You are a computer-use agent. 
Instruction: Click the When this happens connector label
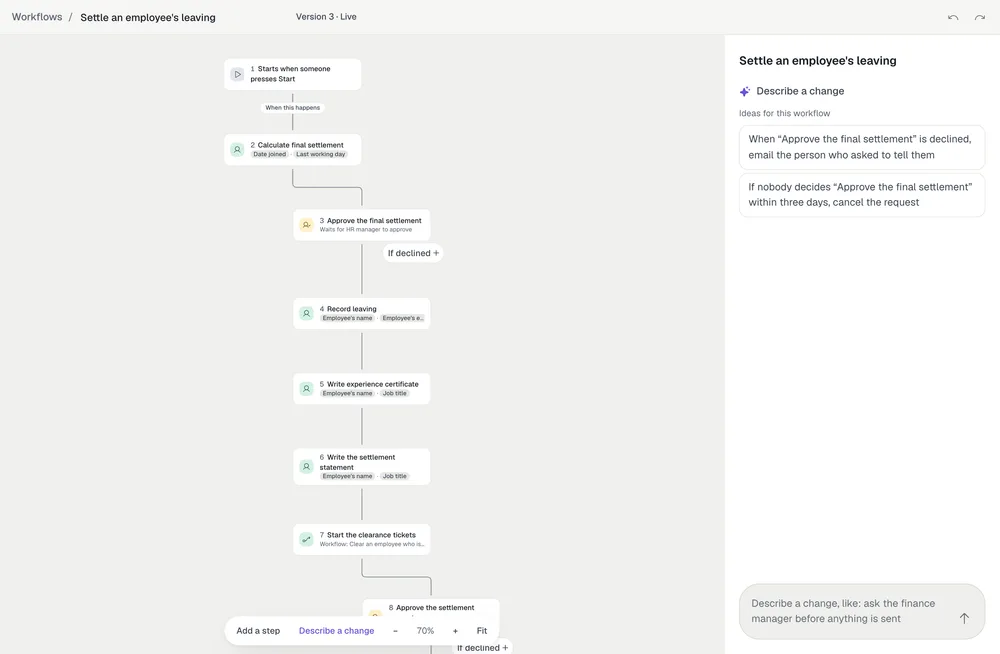[293, 107]
